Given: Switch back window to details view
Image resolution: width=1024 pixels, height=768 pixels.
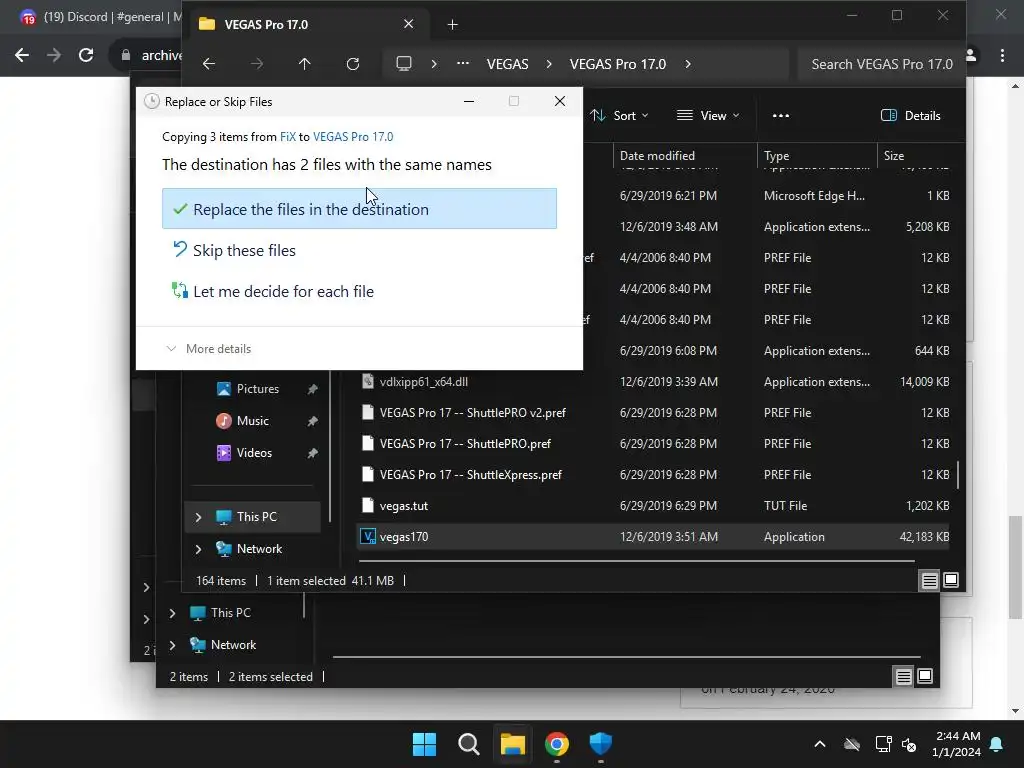Looking at the screenshot, I should 903,677.
